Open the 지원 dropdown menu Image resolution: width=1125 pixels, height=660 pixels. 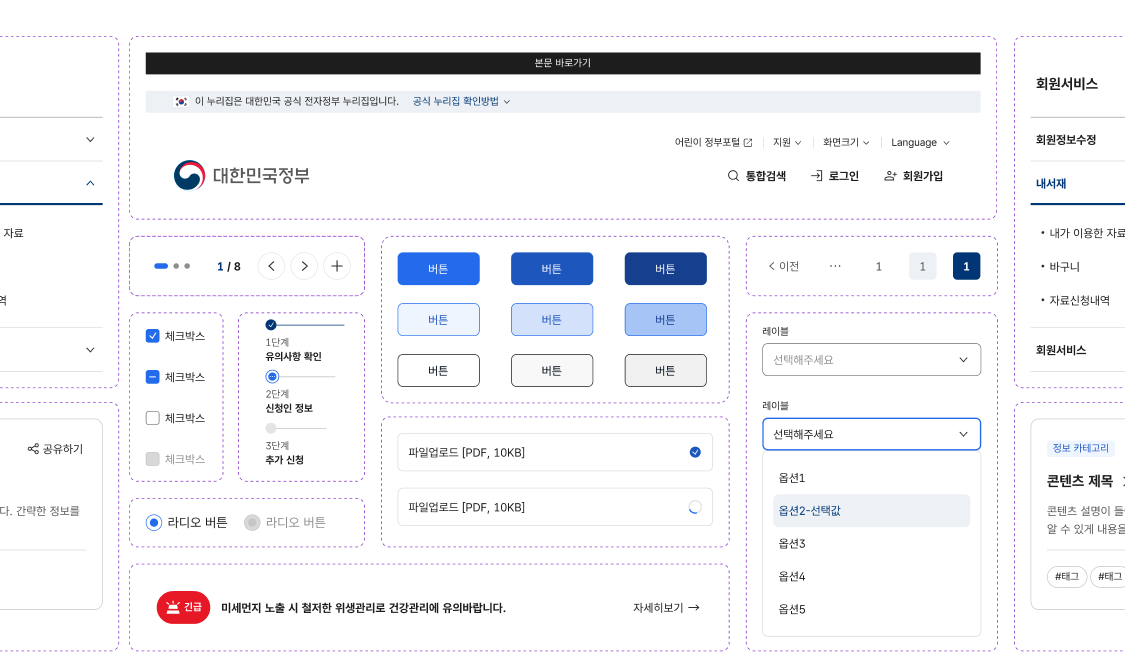coord(787,143)
